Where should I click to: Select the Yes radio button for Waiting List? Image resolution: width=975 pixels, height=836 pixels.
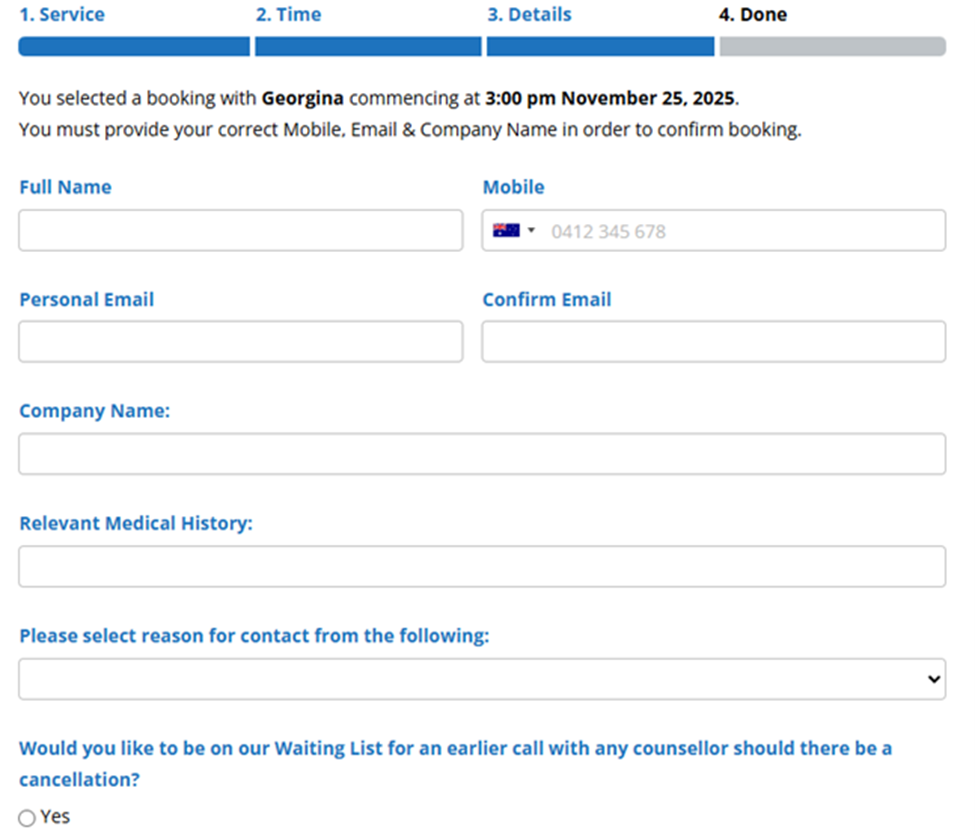coord(27,818)
